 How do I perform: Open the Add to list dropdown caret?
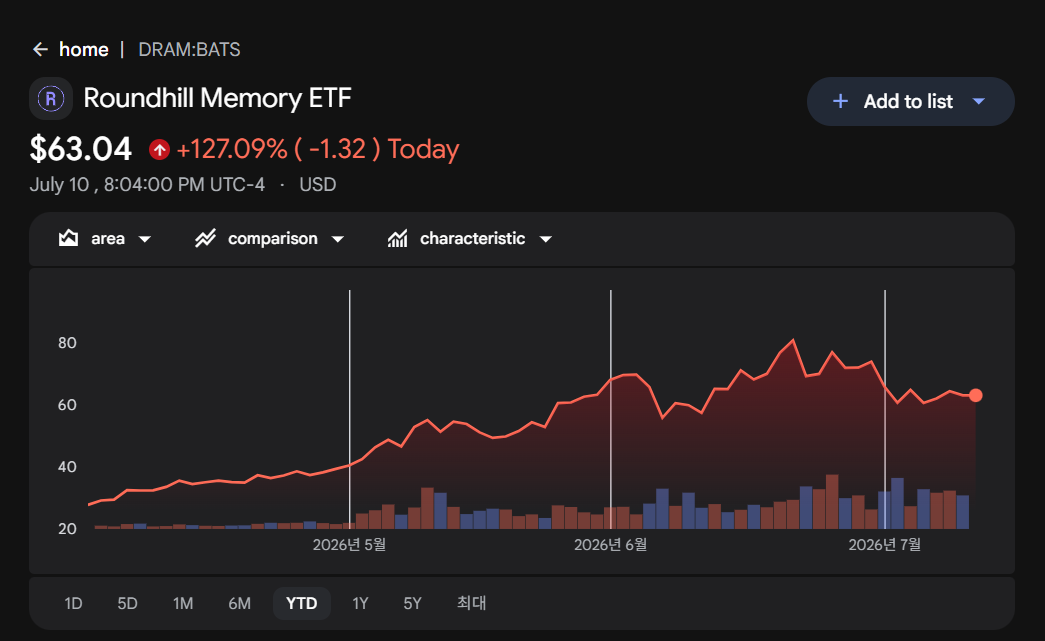coord(979,101)
